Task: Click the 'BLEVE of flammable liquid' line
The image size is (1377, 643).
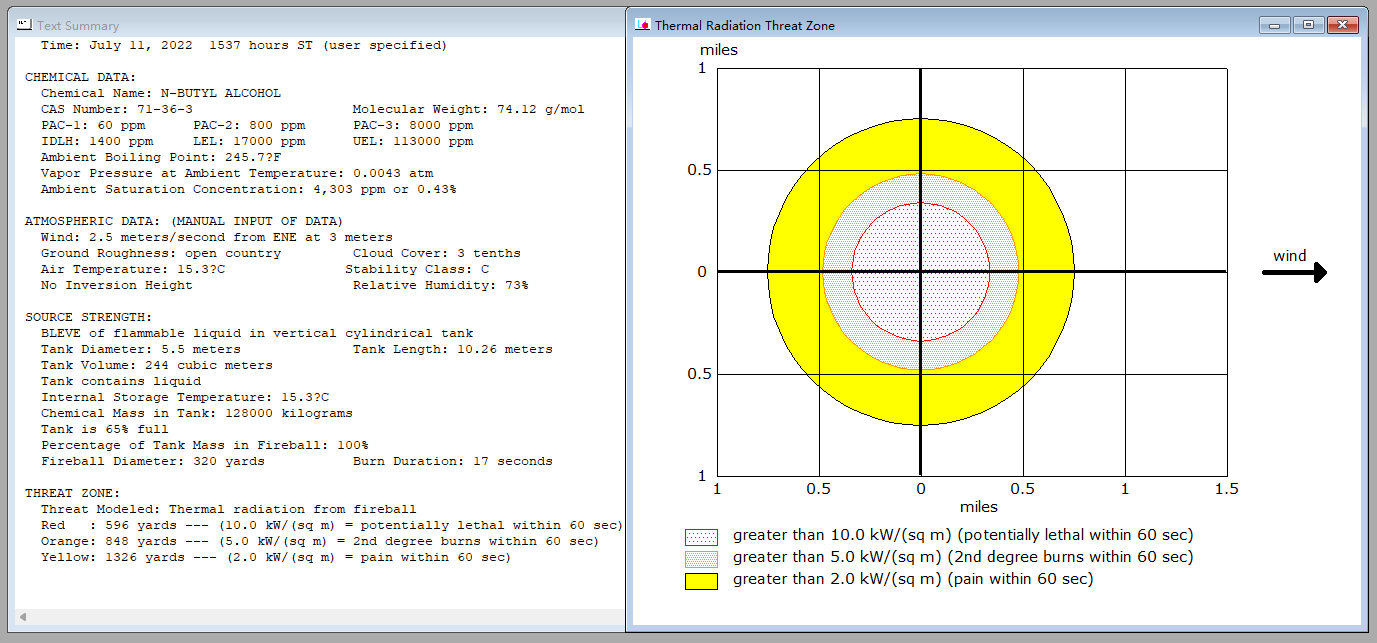Action: 257,333
